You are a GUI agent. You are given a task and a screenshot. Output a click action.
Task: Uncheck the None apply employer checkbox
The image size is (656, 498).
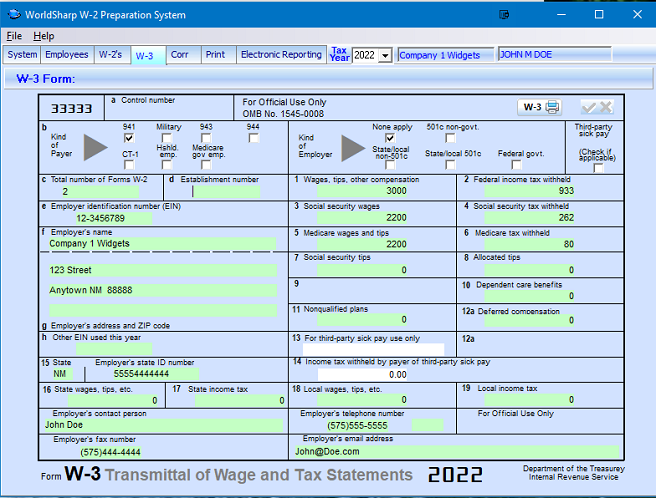[x=390, y=138]
